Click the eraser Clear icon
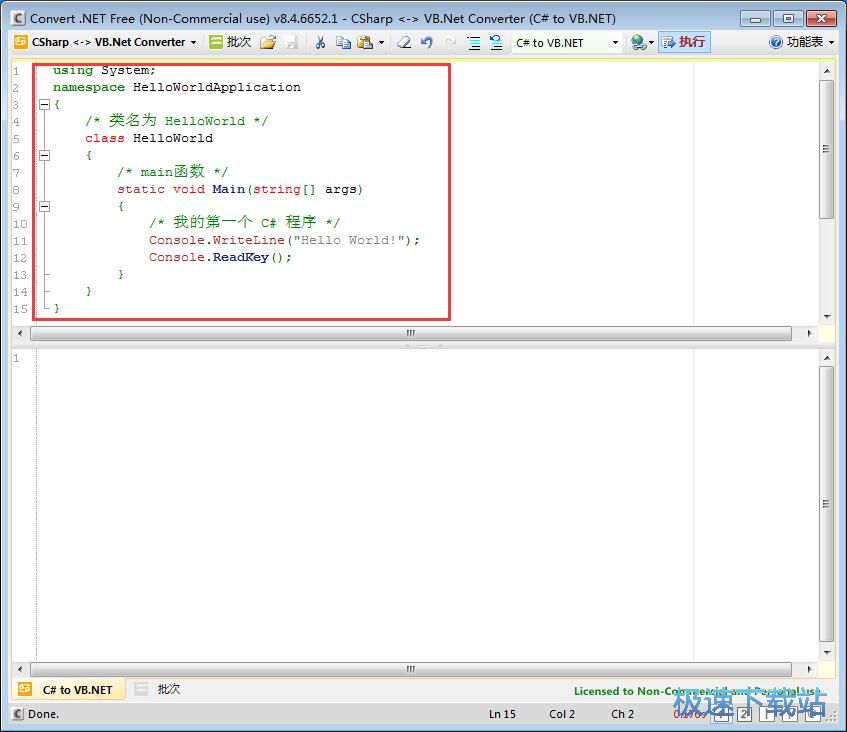Viewport: 847px width, 732px height. [x=404, y=42]
